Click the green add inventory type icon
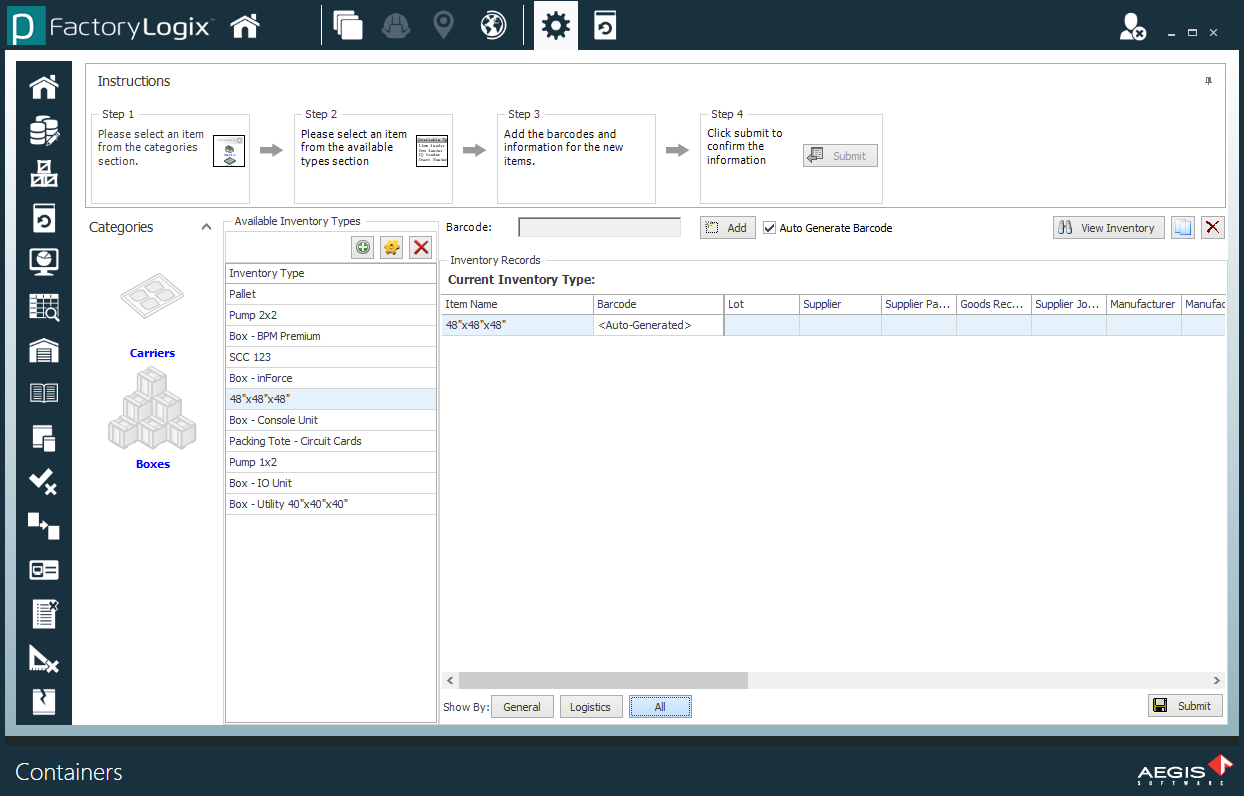Viewport: 1244px width, 796px height. [363, 248]
